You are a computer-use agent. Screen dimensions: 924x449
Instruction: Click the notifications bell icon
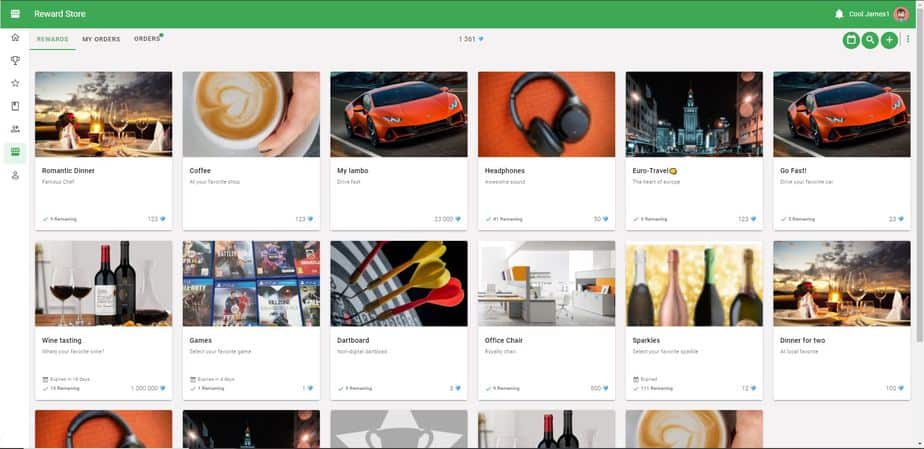point(839,14)
